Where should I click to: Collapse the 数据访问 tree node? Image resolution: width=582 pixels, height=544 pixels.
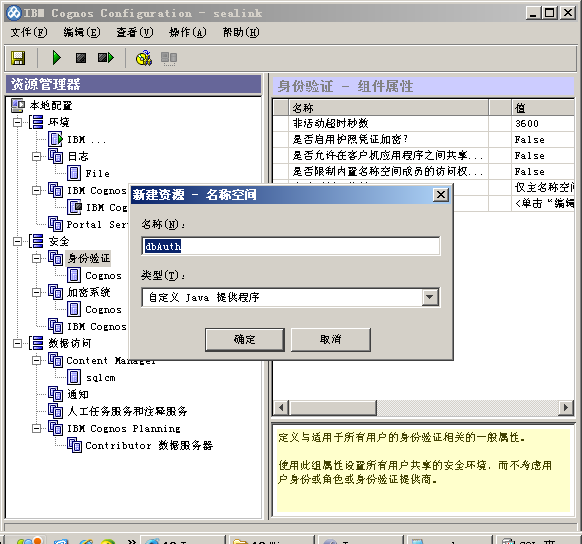pyautogui.click(x=17, y=343)
